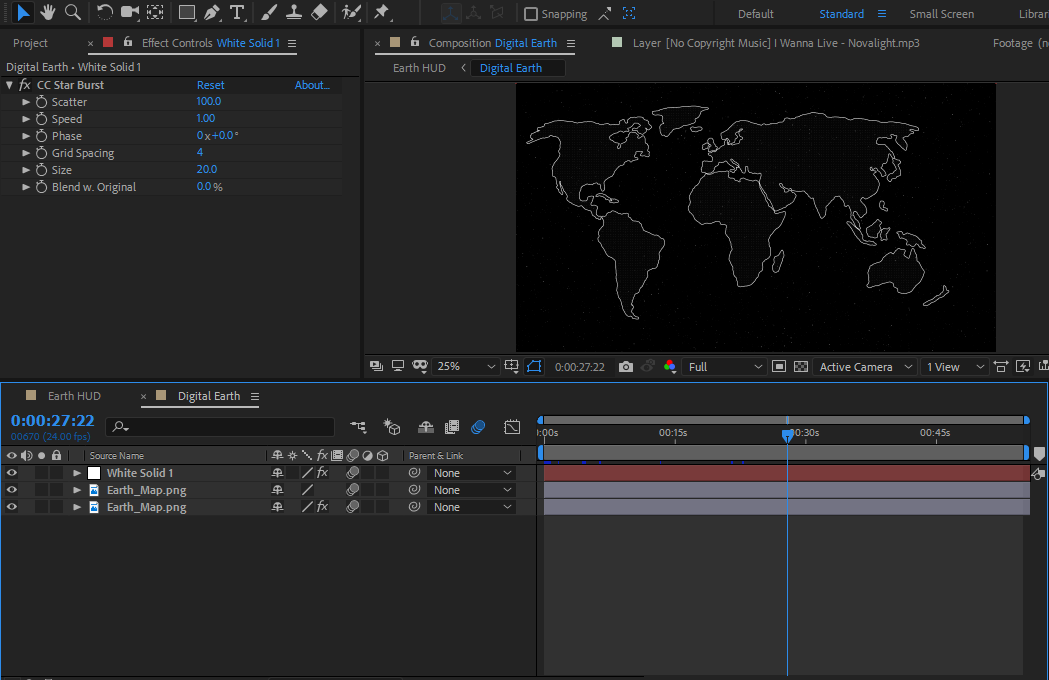
Task: Enable the Snapping checkbox
Action: click(531, 14)
